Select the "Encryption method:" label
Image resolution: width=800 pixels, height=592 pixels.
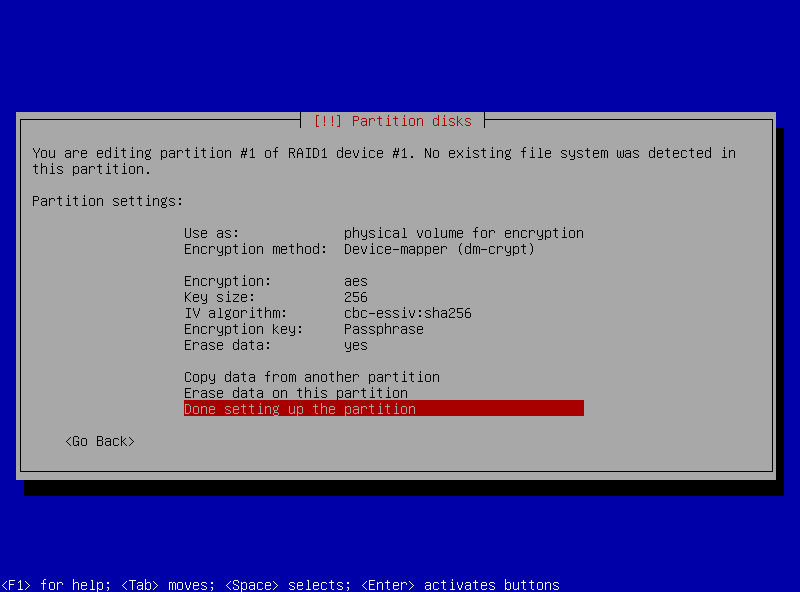click(255, 249)
